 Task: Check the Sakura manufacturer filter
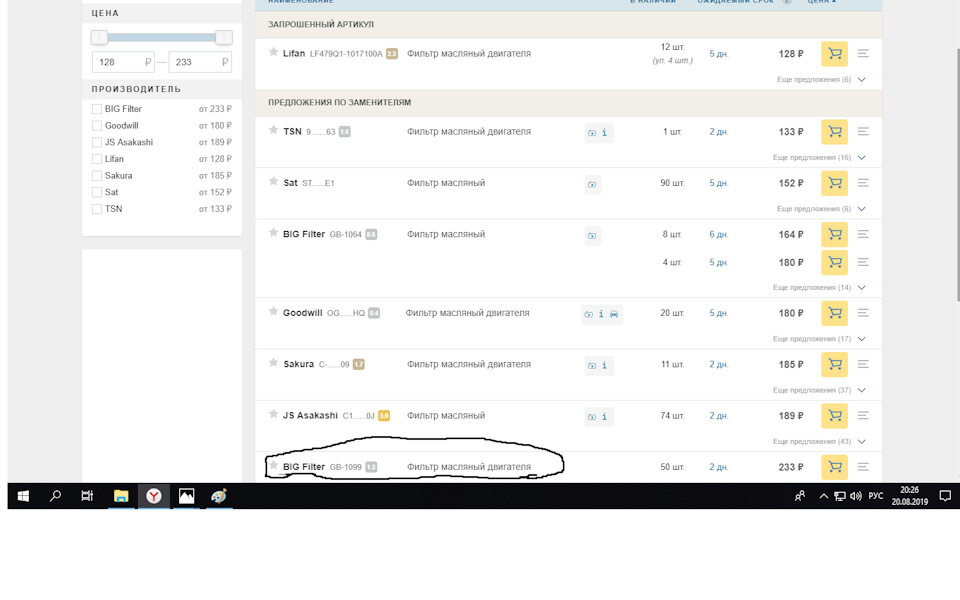click(97, 176)
